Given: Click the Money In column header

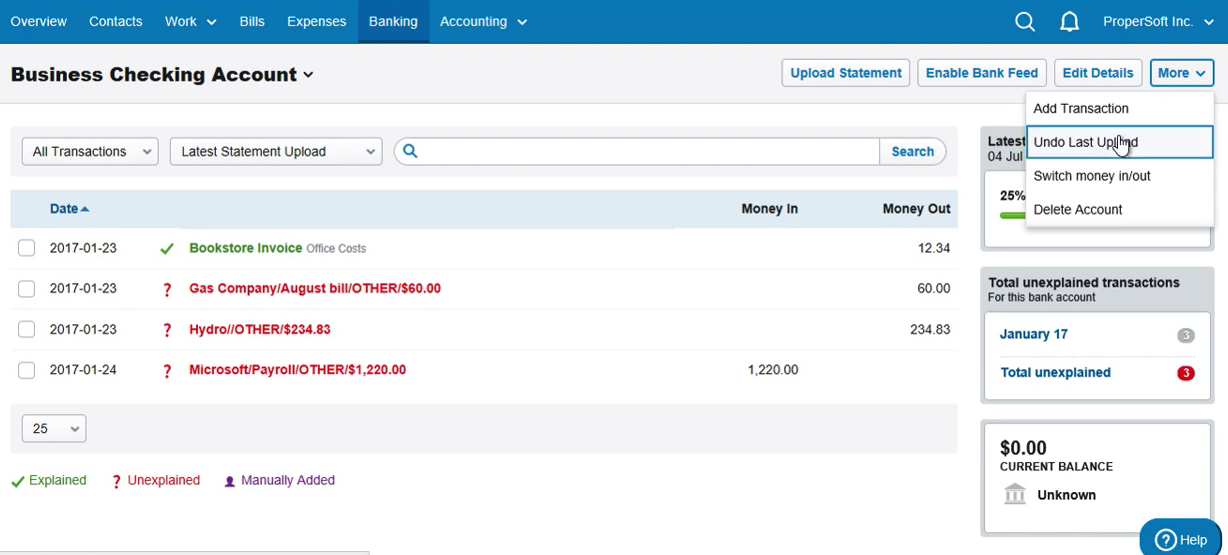Looking at the screenshot, I should pyautogui.click(x=769, y=209).
